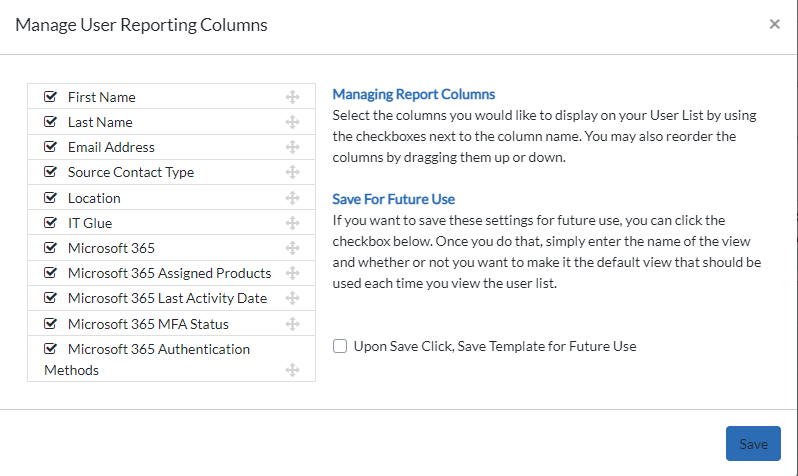This screenshot has width=798, height=476.
Task: Click the Authentication Methods row move icon
Action: (x=292, y=370)
